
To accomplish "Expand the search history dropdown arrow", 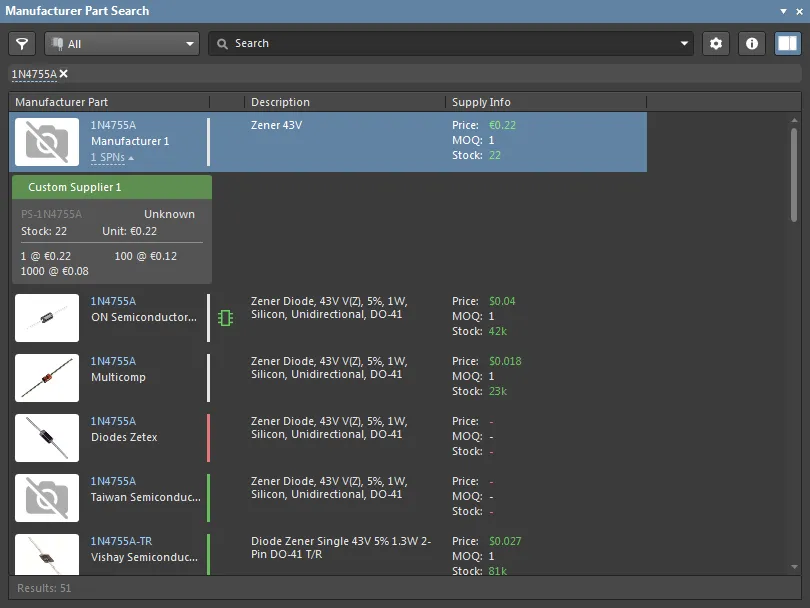I will click(x=685, y=44).
